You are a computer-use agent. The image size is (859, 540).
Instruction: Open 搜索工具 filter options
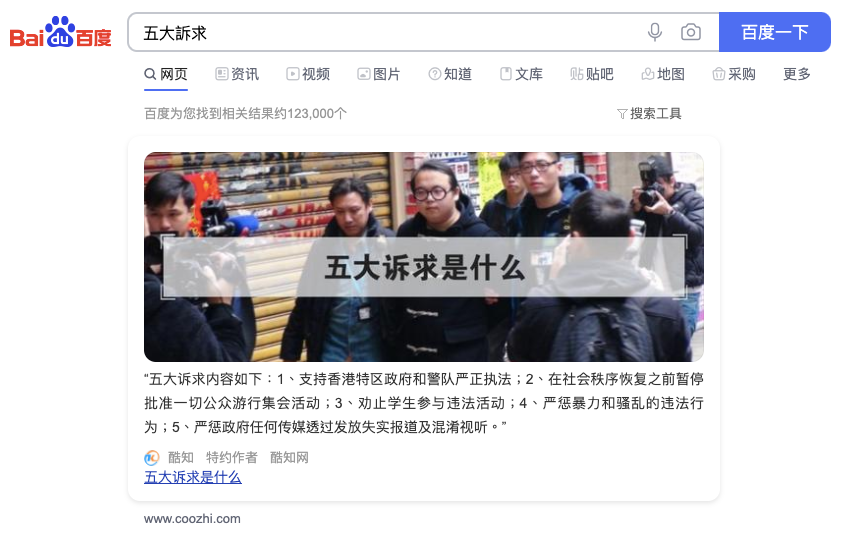649,113
